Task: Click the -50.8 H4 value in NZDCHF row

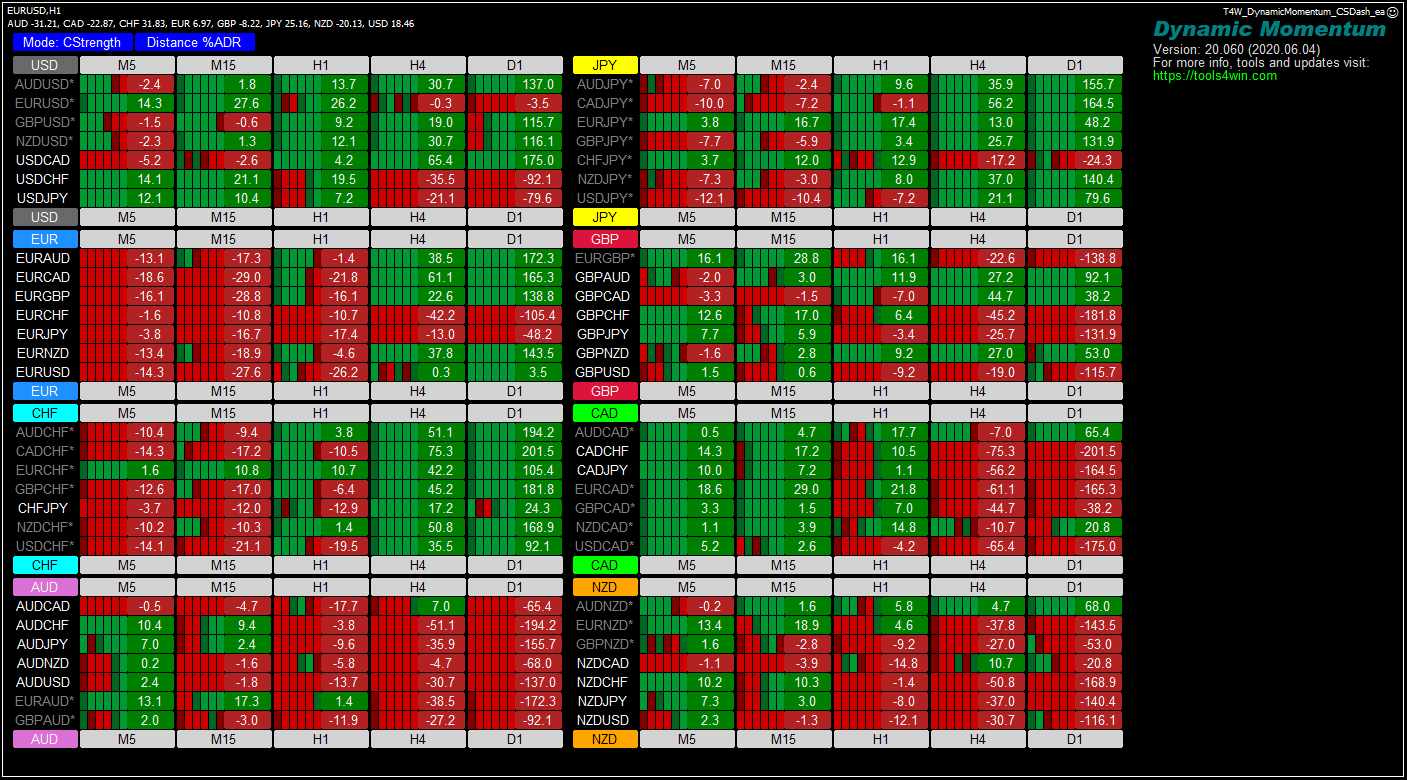Action: pyautogui.click(x=1001, y=682)
